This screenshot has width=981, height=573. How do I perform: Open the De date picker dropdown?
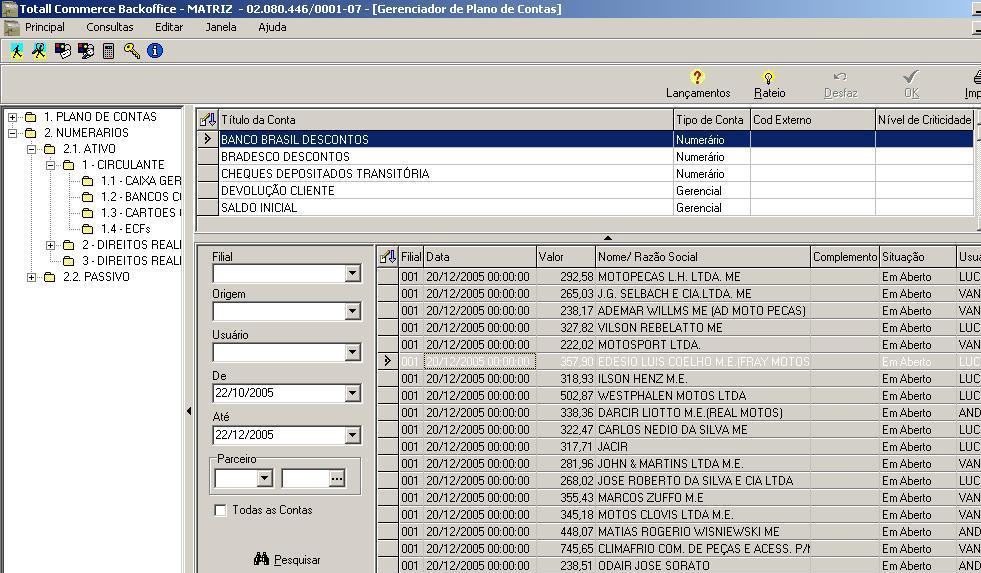[x=353, y=393]
